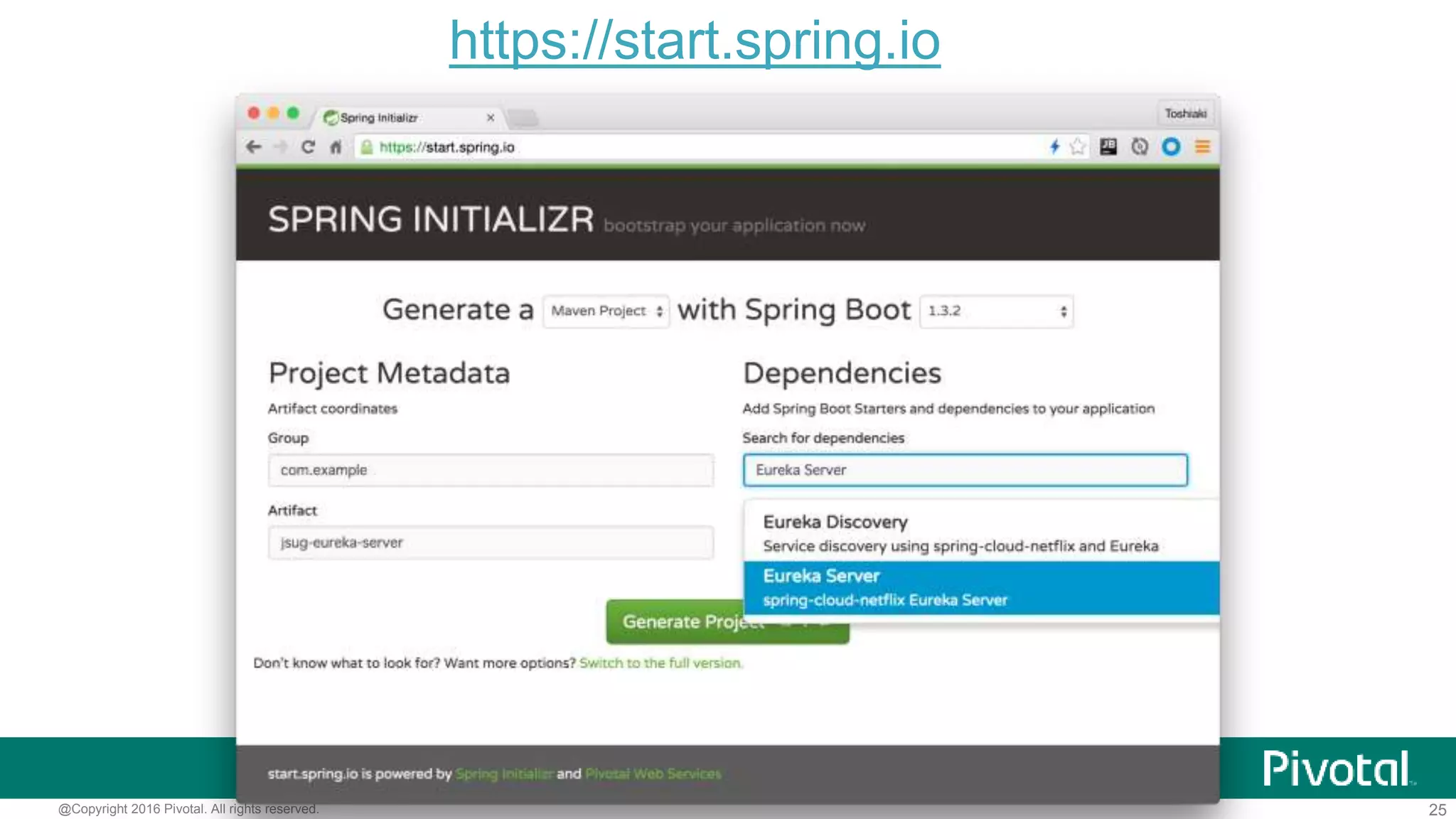Bookmark the page with the star icon
Viewport: 1456px width, 819px height.
(x=1078, y=146)
